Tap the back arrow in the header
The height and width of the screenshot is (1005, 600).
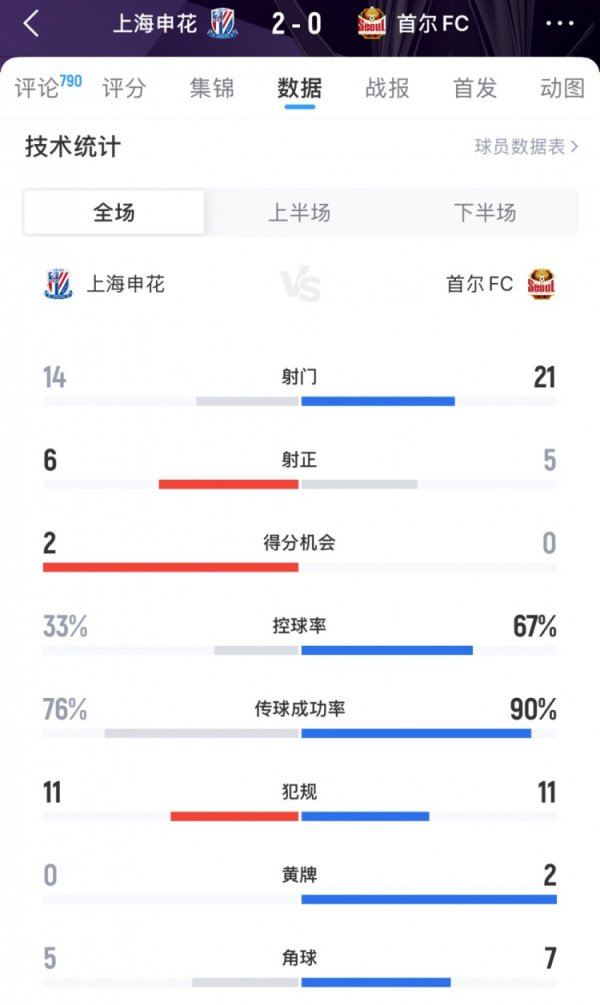point(30,24)
